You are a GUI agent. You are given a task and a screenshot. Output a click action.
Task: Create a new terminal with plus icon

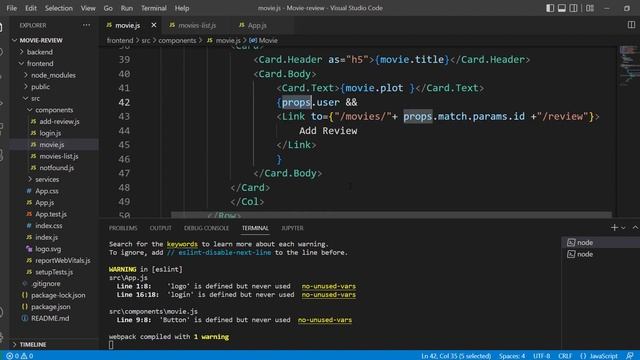pos(614,228)
